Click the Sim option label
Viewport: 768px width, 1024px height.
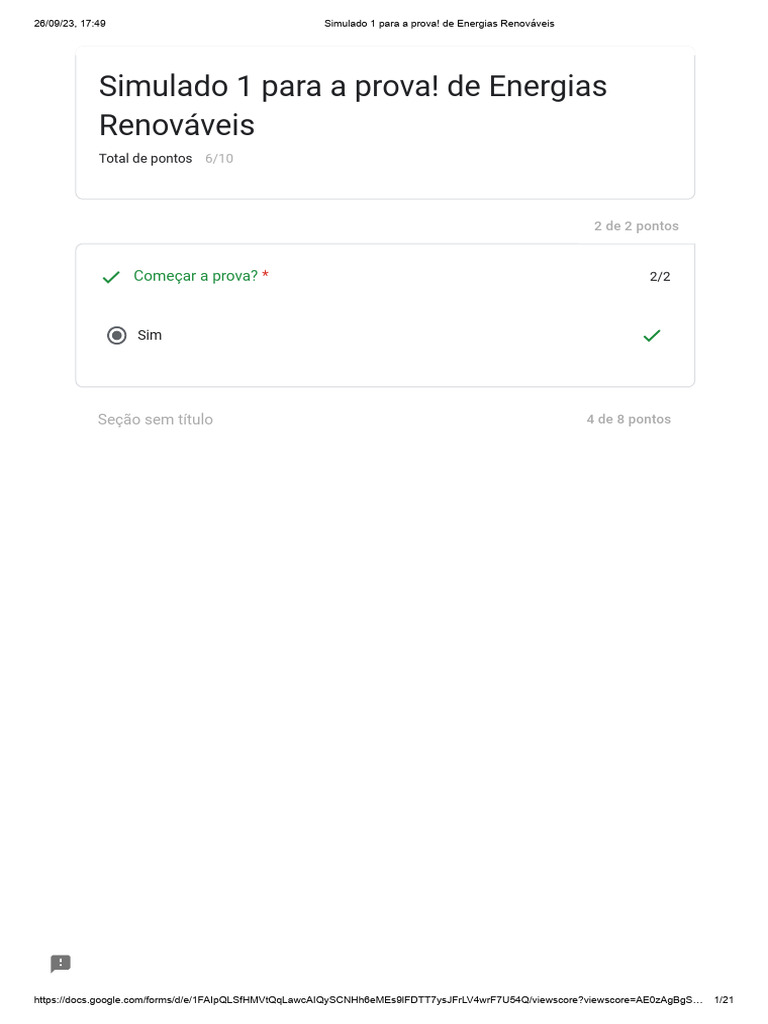pos(149,336)
